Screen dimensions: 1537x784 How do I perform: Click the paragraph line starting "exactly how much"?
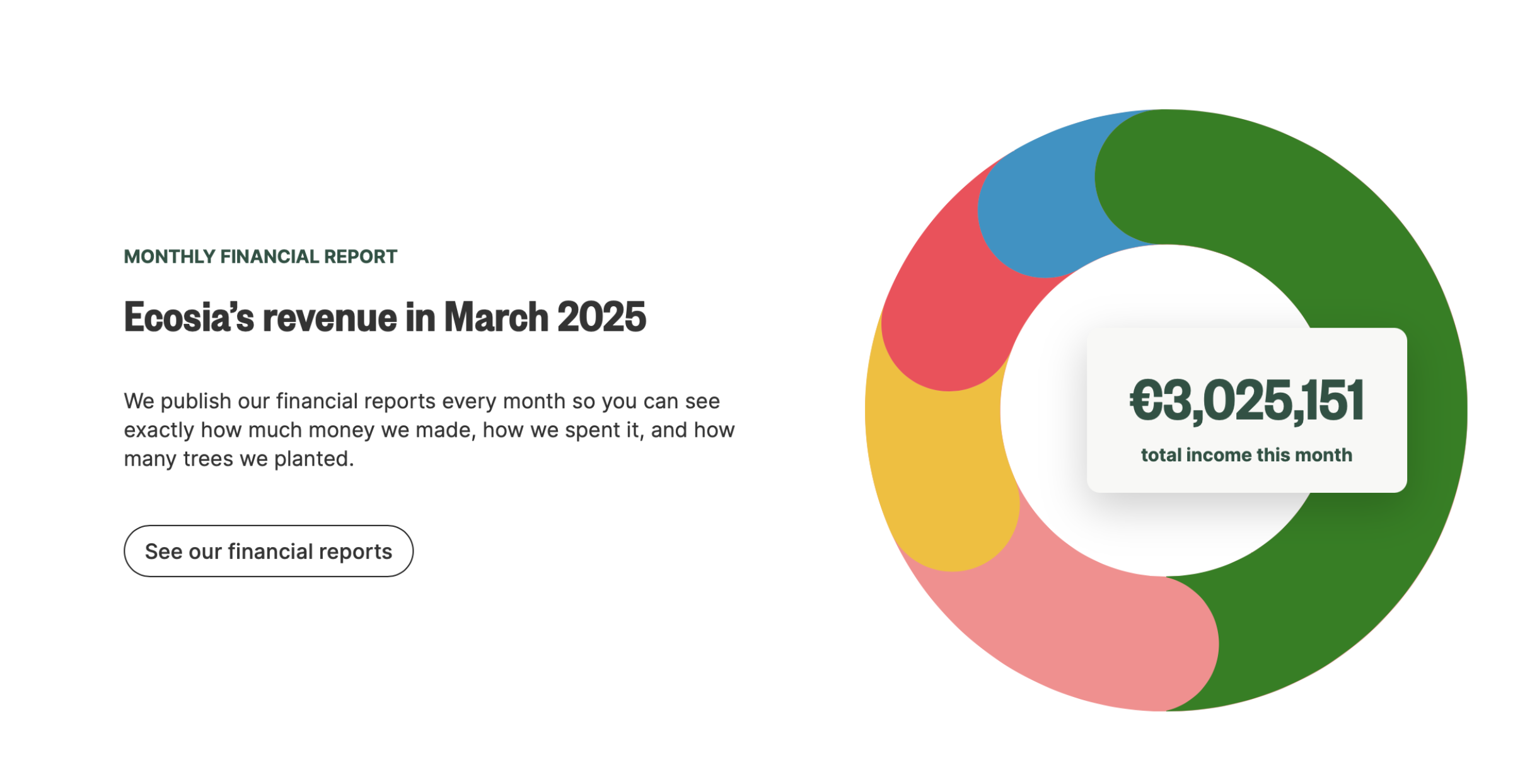429,430
